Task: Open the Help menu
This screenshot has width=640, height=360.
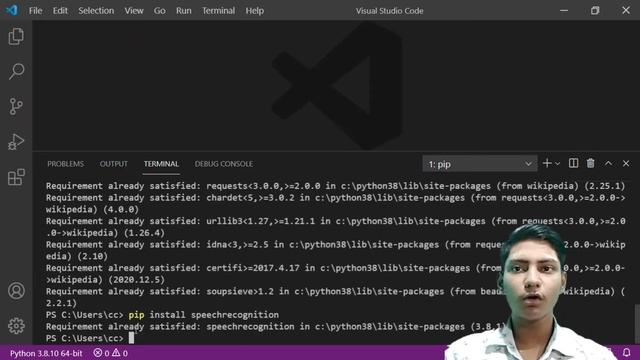Action: click(254, 11)
